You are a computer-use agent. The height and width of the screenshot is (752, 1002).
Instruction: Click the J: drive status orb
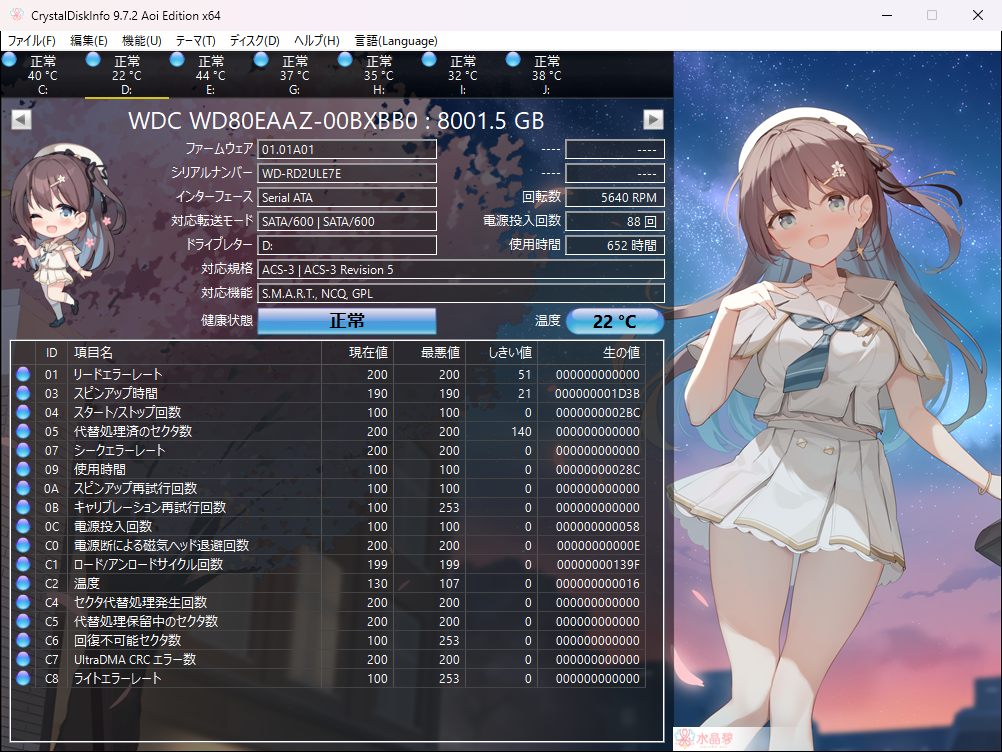tap(514, 60)
